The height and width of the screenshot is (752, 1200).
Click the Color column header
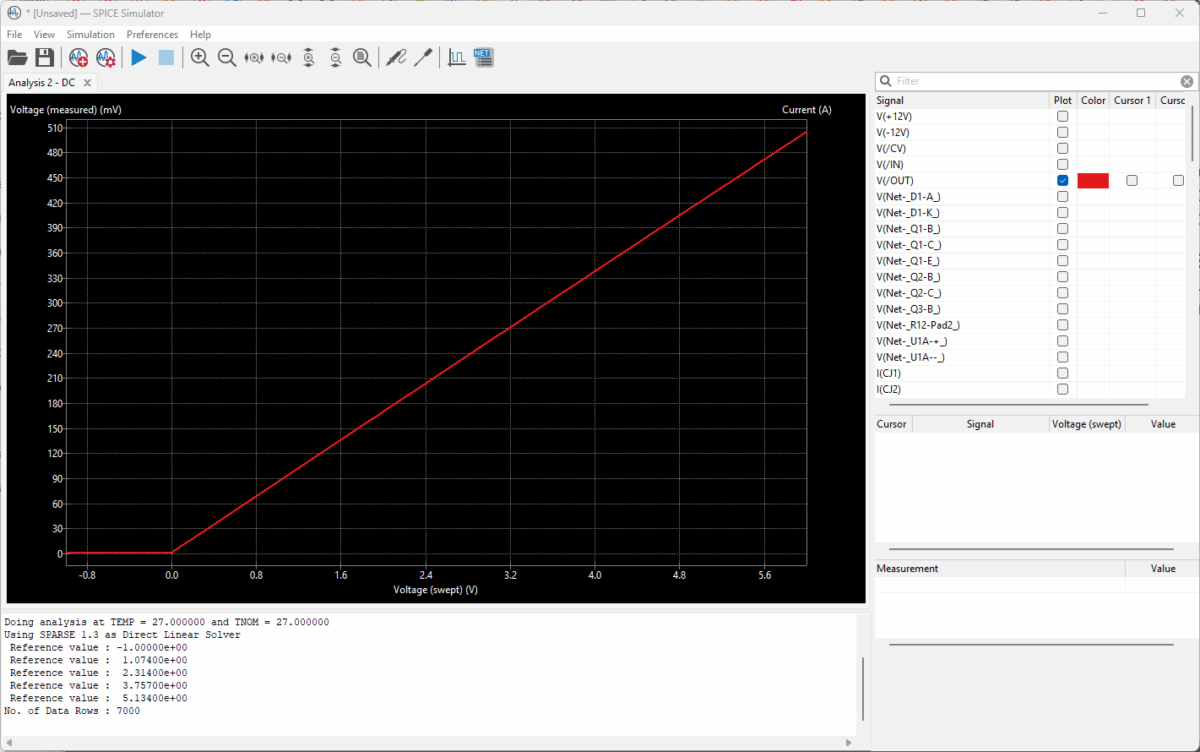1093,100
